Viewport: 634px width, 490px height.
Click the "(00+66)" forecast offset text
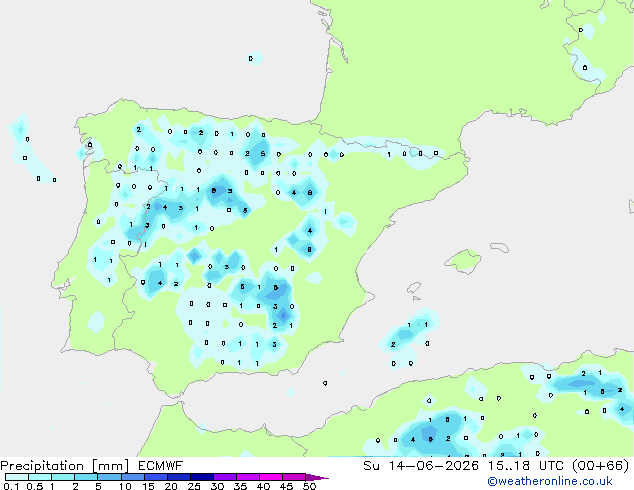(600, 466)
